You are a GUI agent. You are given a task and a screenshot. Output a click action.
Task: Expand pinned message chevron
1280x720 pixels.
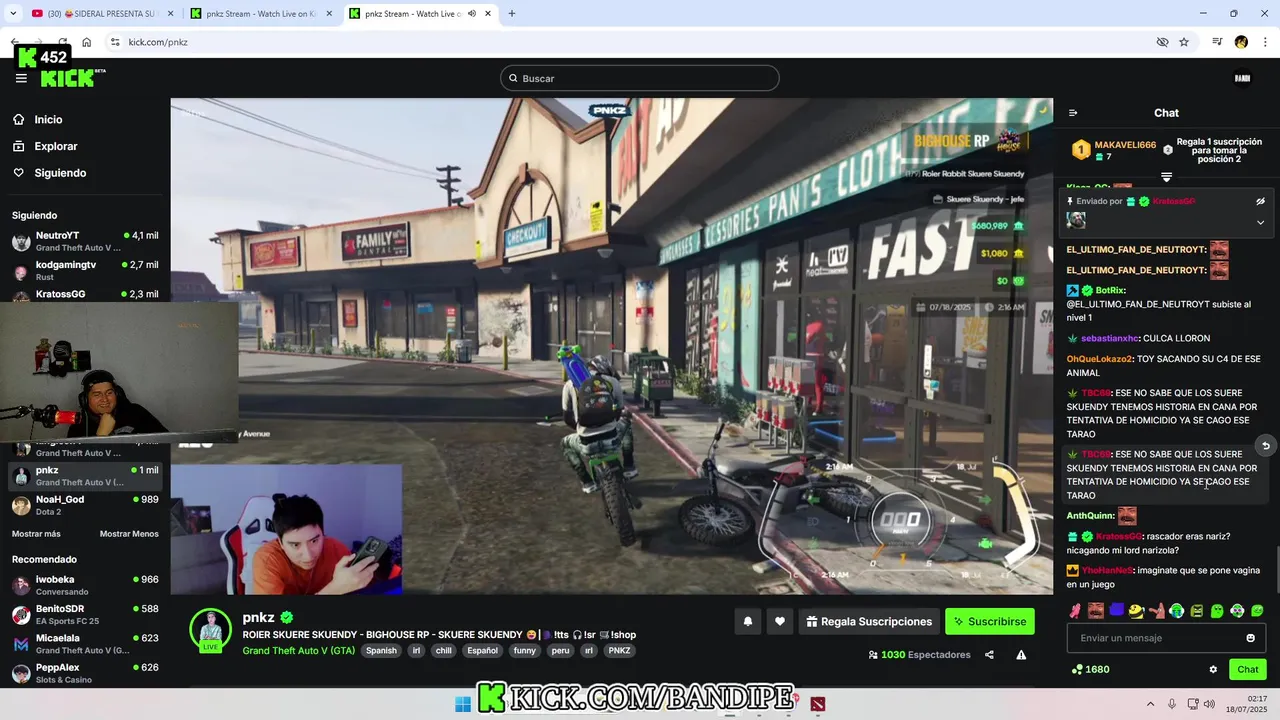1260,222
